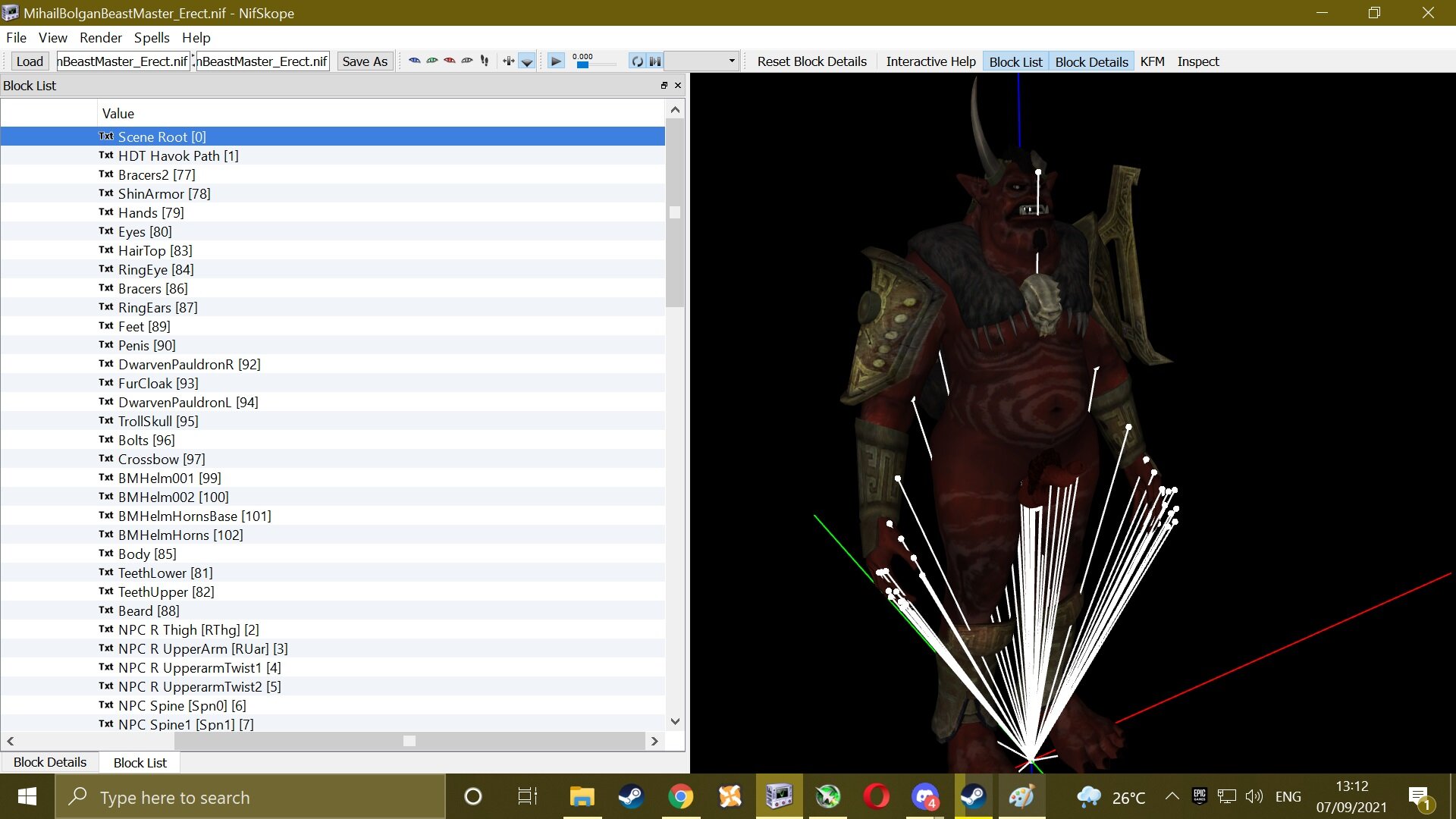1456x819 pixels.
Task: Close the Block List panel
Action: (678, 86)
